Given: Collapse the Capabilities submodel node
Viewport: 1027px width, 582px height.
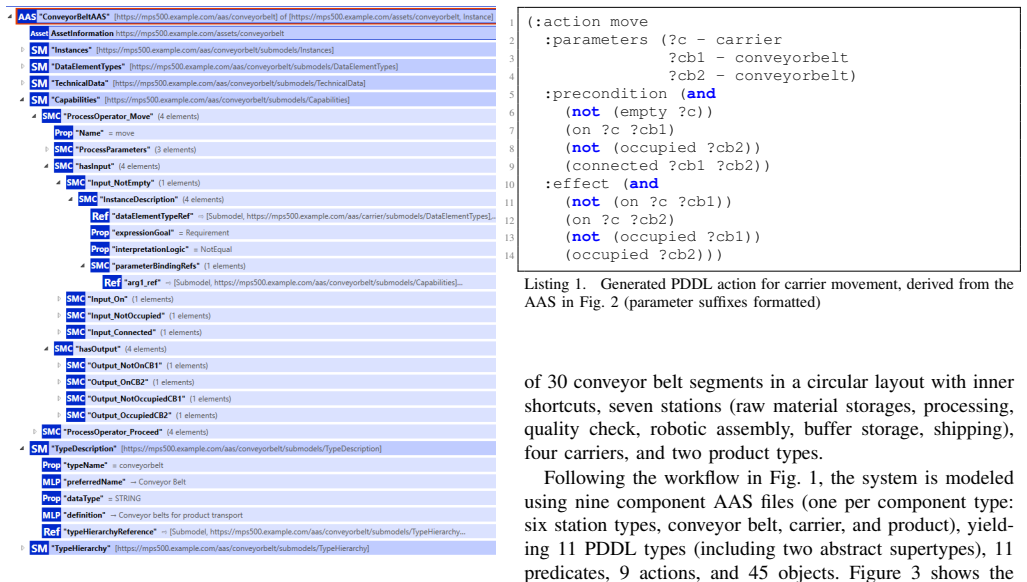Looking at the screenshot, I should 23,100.
